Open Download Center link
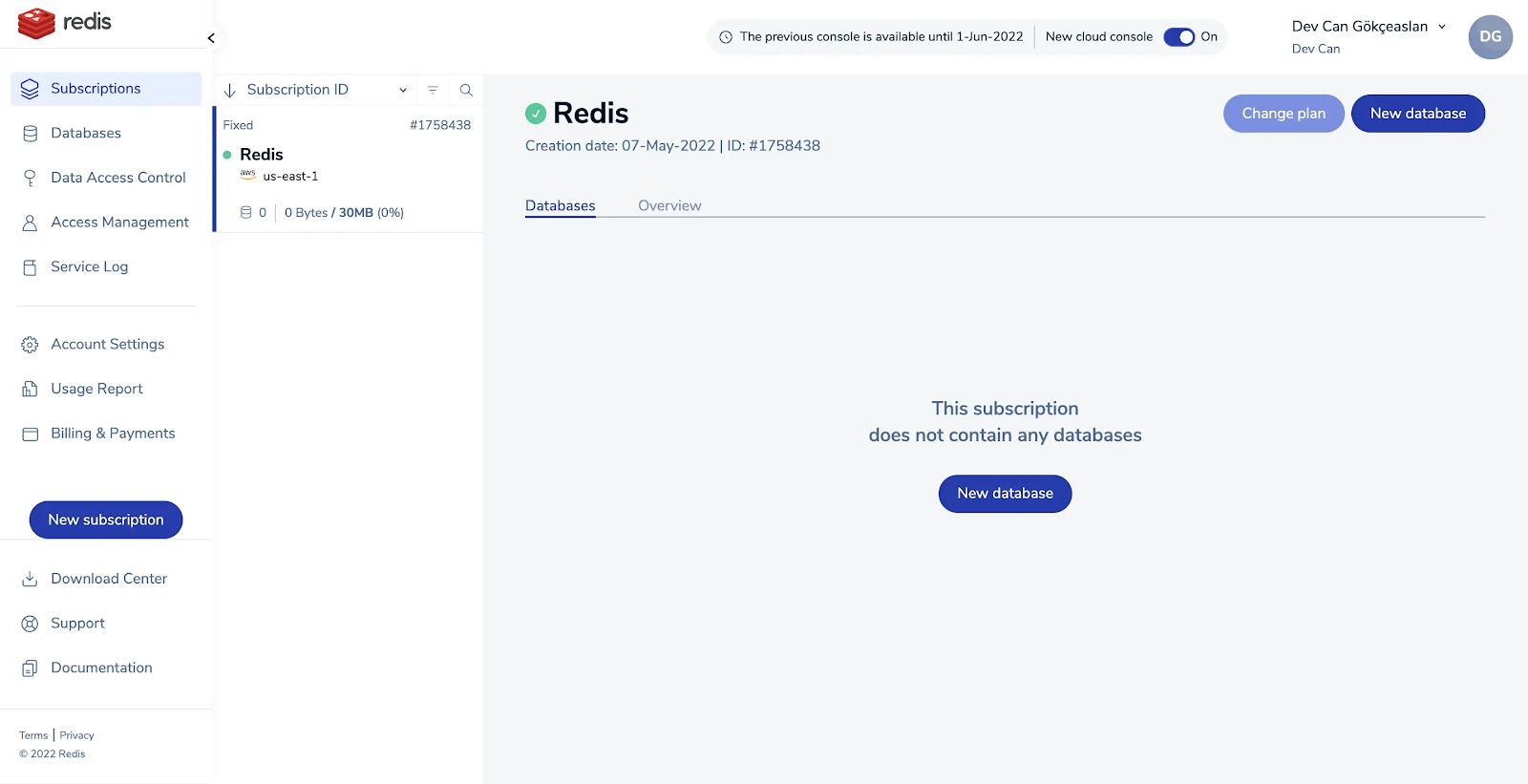 [109, 579]
